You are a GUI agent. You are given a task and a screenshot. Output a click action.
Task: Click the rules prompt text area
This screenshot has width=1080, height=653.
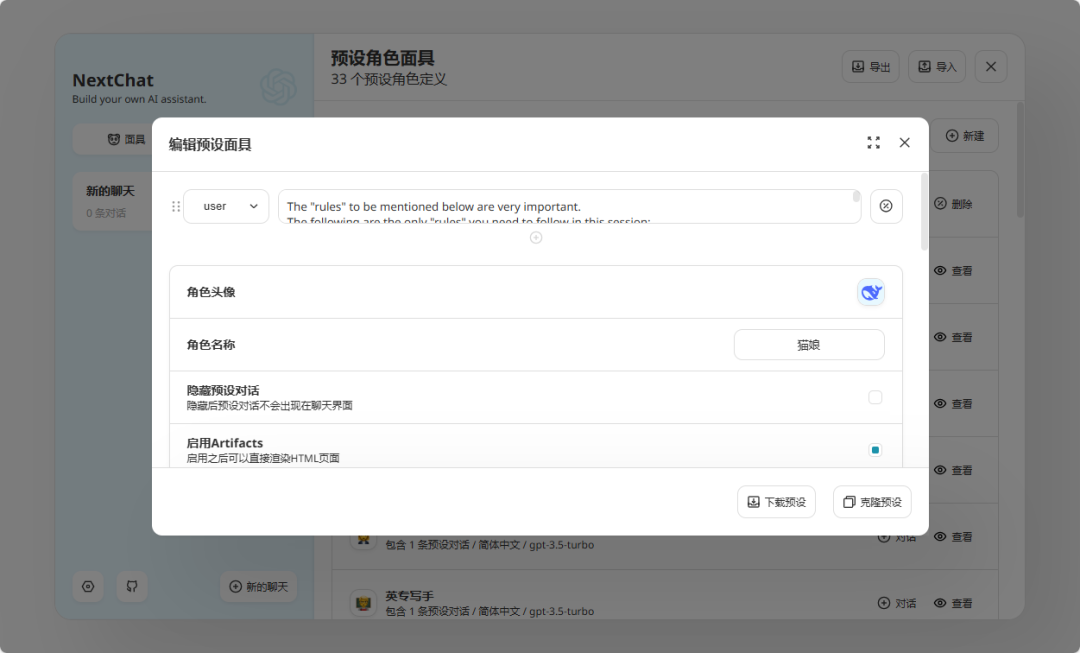[569, 207]
